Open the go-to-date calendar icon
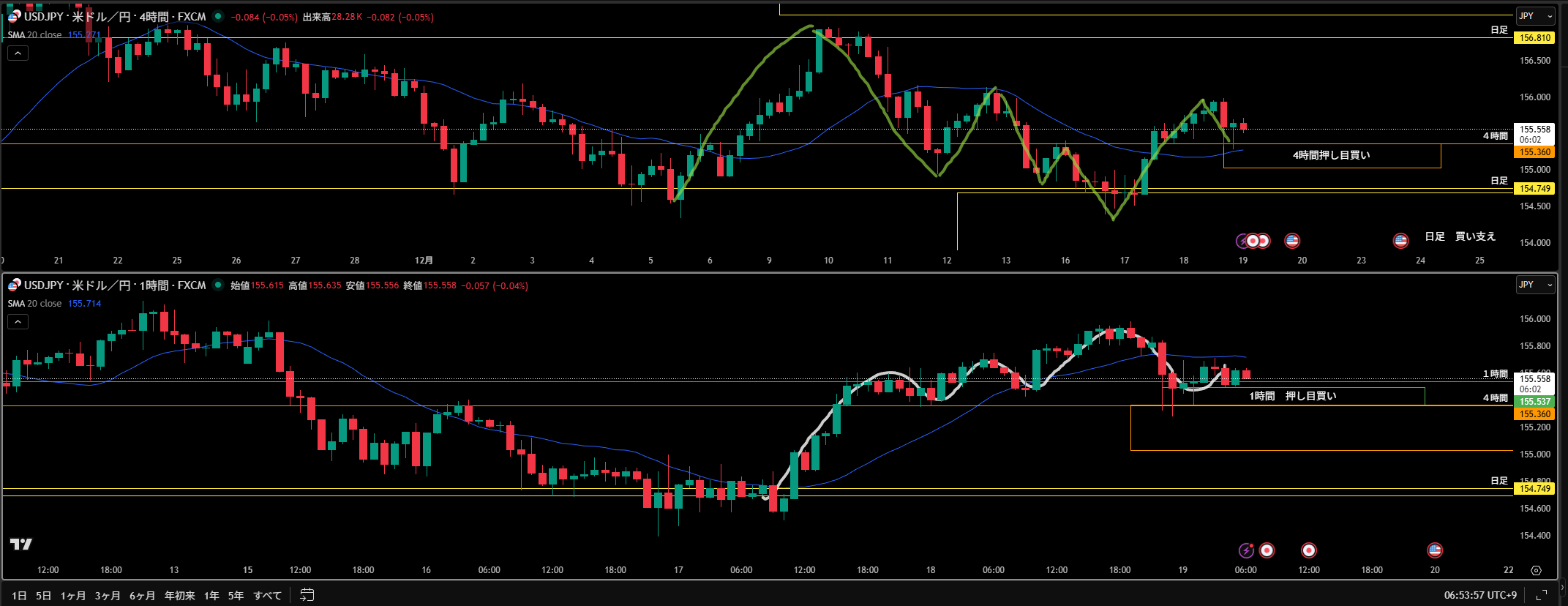 tap(307, 595)
